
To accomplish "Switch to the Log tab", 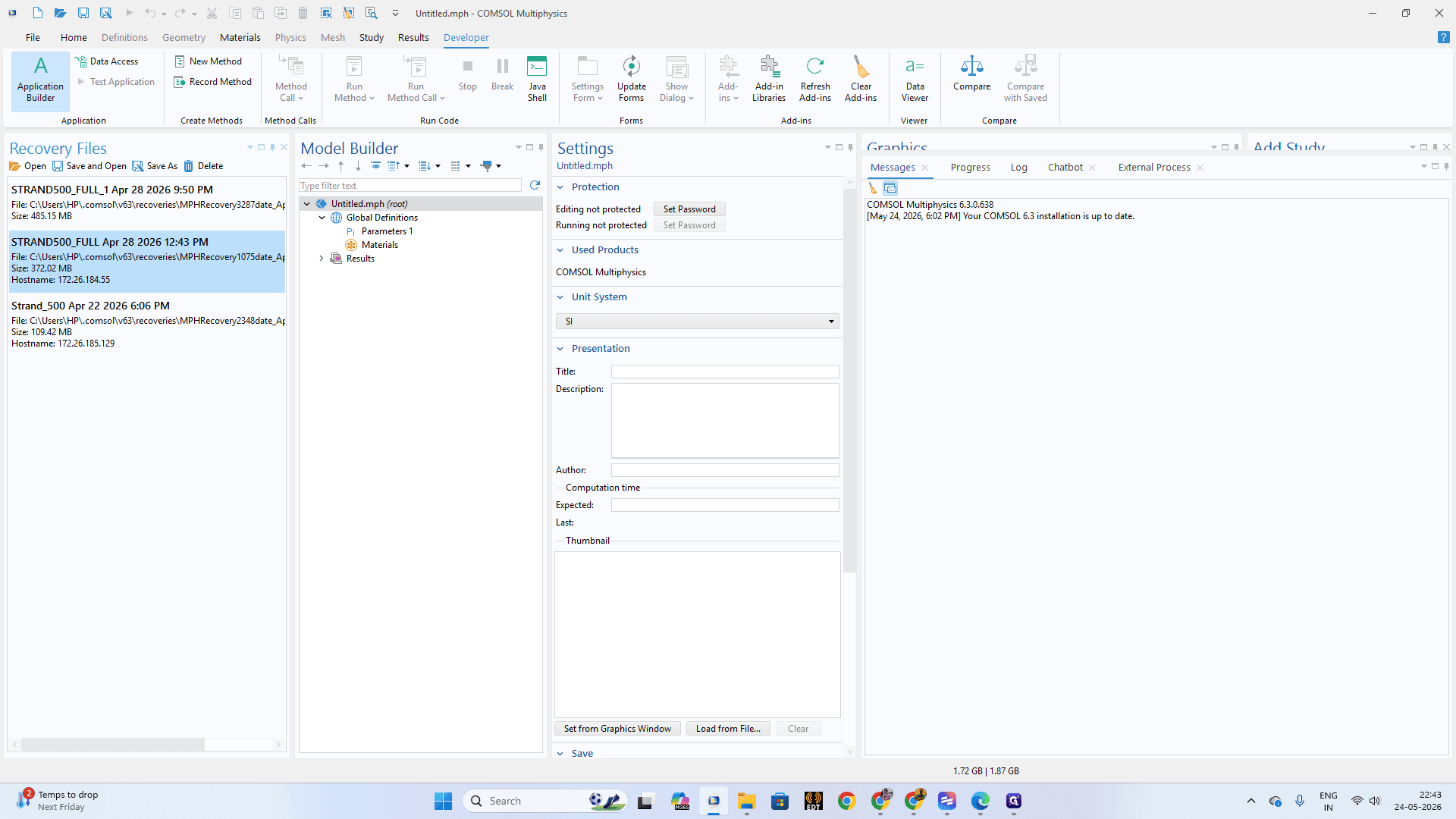I will (x=1018, y=168).
